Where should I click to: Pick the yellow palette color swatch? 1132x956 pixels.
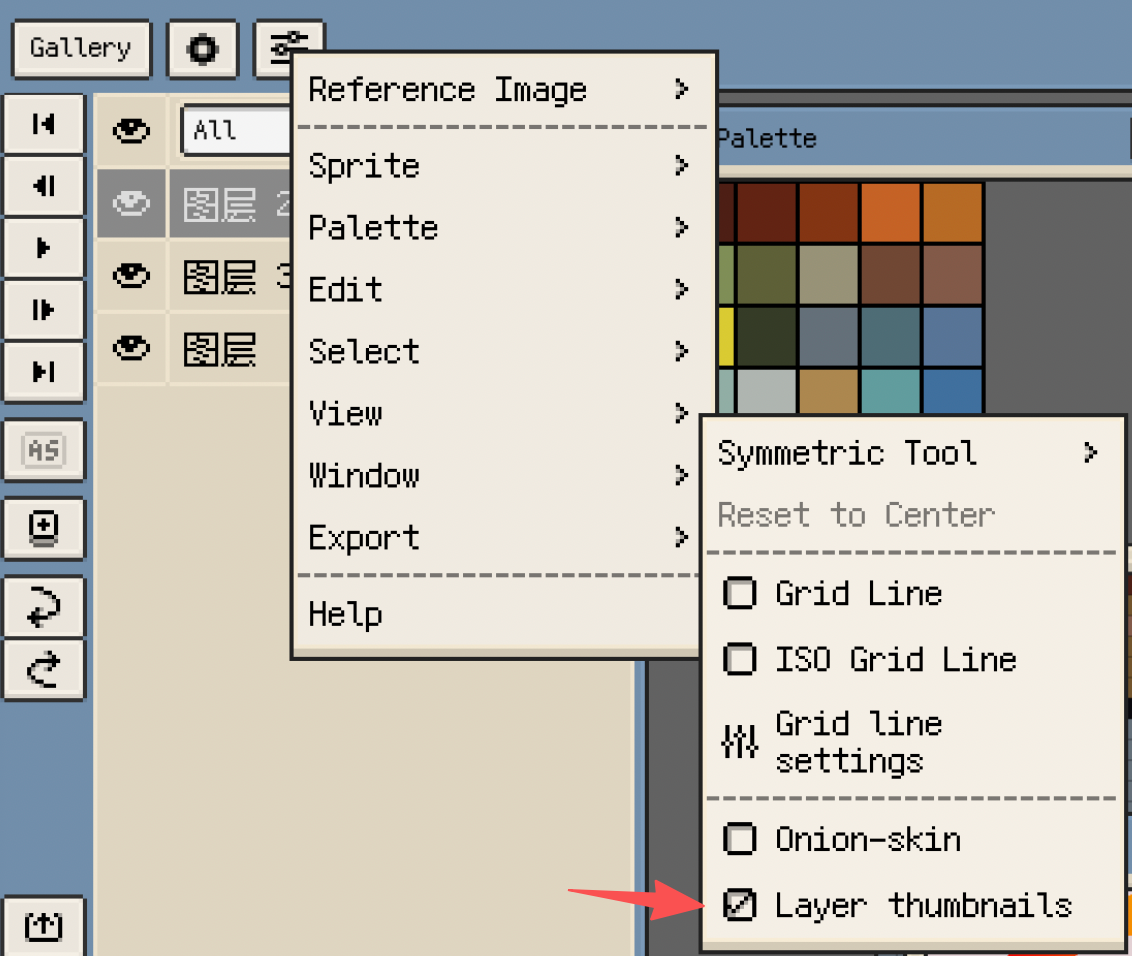coord(726,337)
